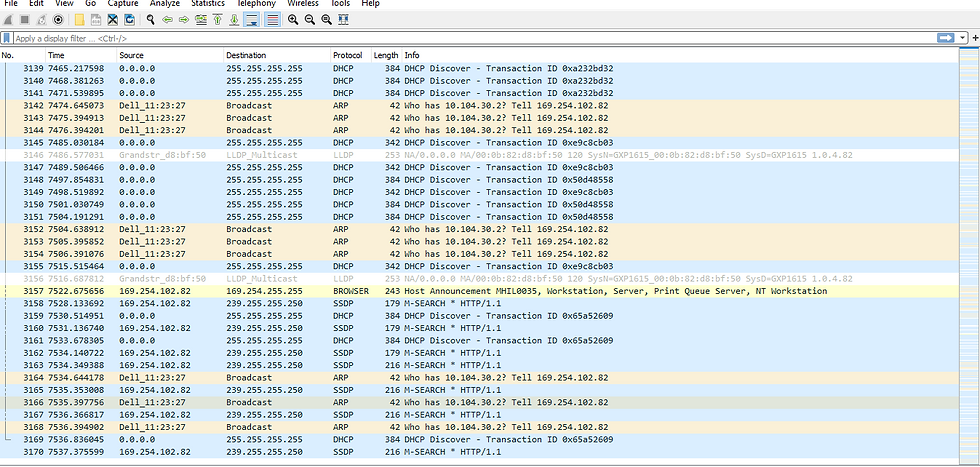Image resolution: width=980 pixels, height=467 pixels.
Task: Zoom out the packet list text
Action: pyautogui.click(x=309, y=20)
